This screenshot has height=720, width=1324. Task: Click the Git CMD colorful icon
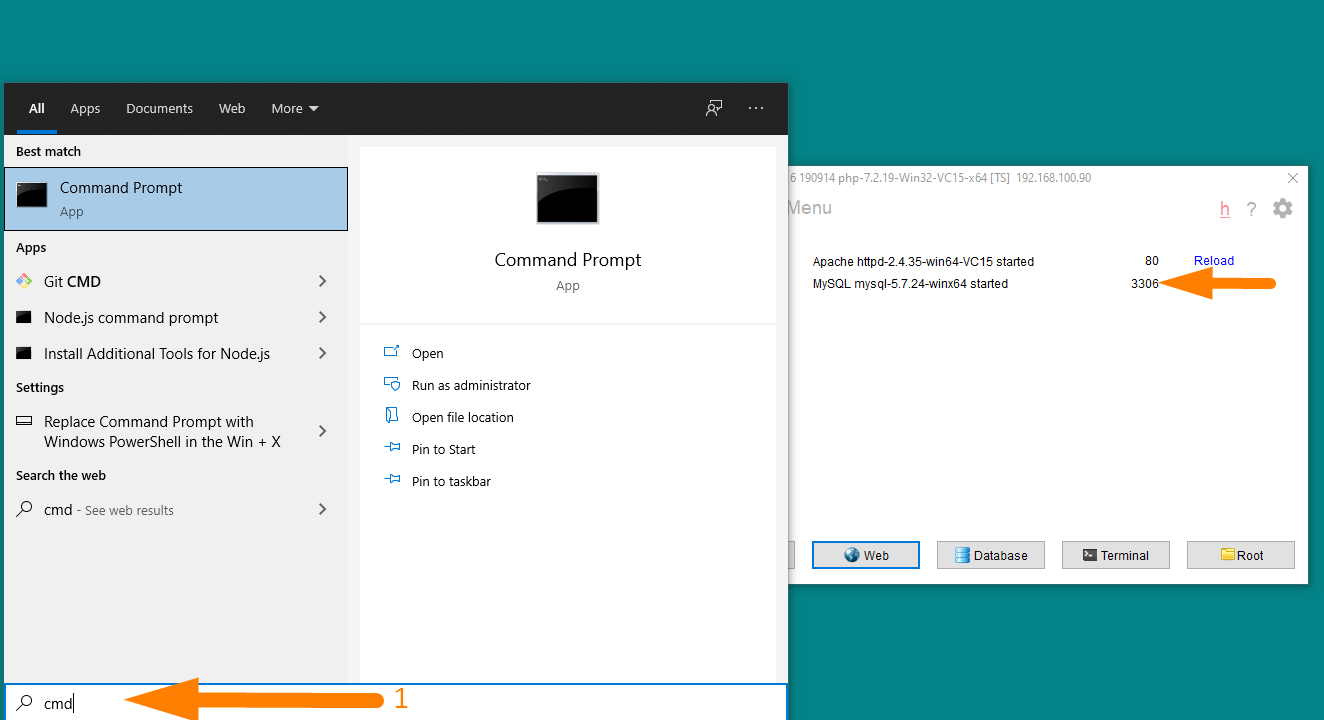(x=24, y=281)
